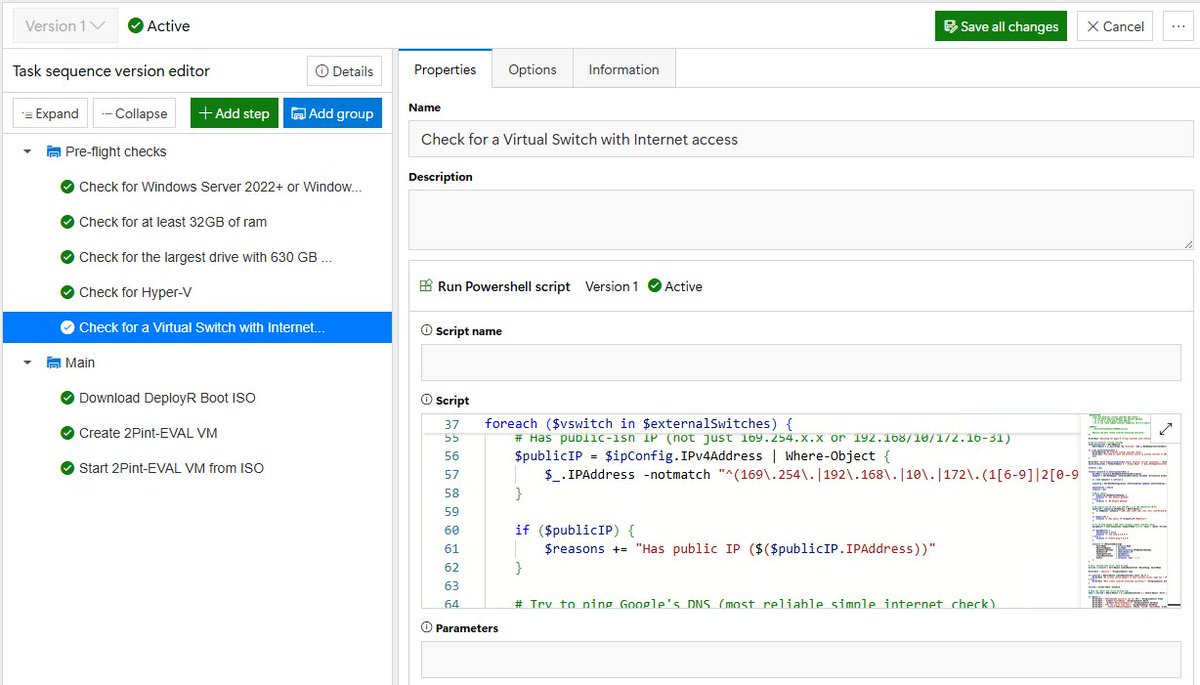This screenshot has height=685, width=1200.
Task: Click the Run Powershell script step icon
Action: pos(426,286)
